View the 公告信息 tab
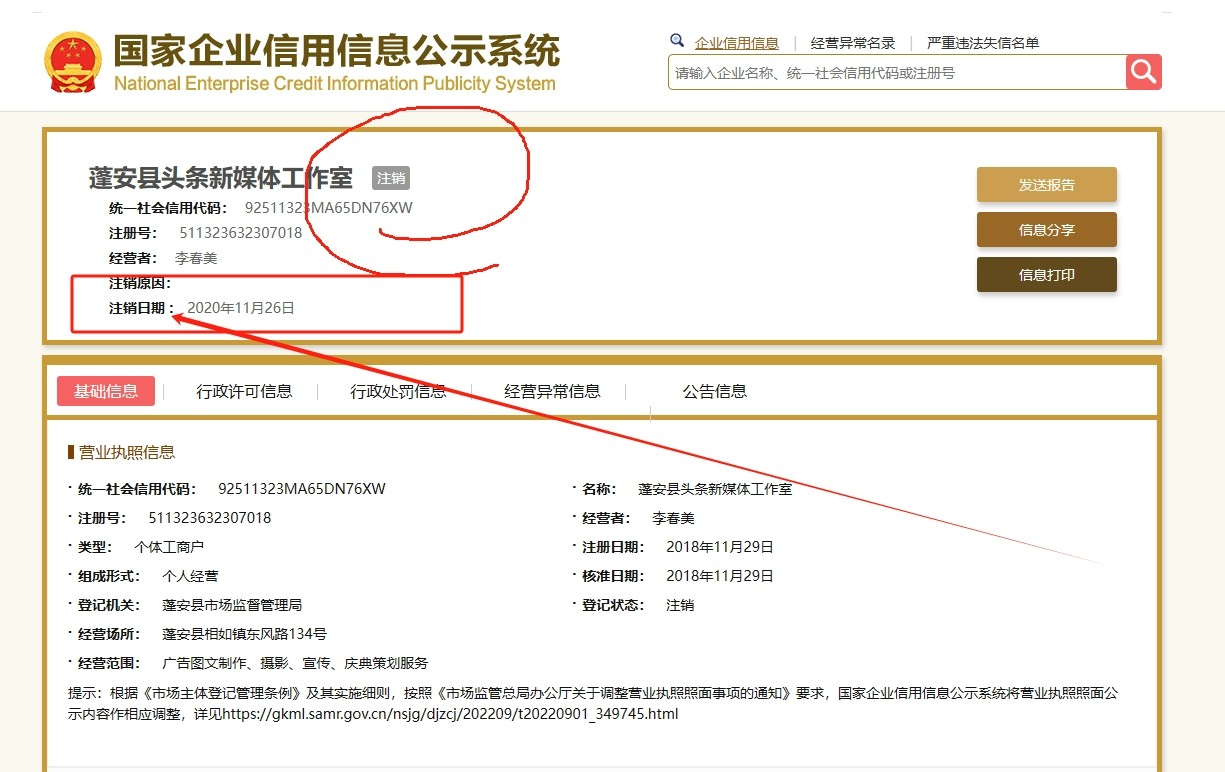The width and height of the screenshot is (1225, 772). pos(714,391)
